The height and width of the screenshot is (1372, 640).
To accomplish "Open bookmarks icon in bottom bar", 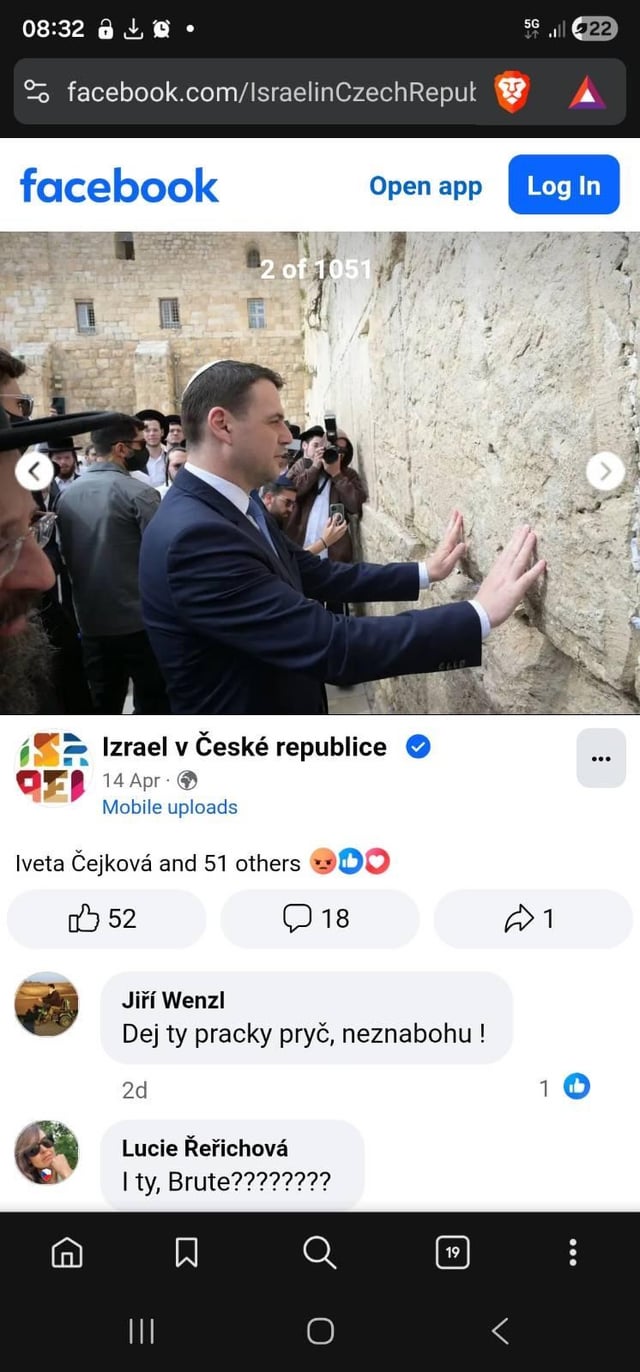I will click(187, 1251).
